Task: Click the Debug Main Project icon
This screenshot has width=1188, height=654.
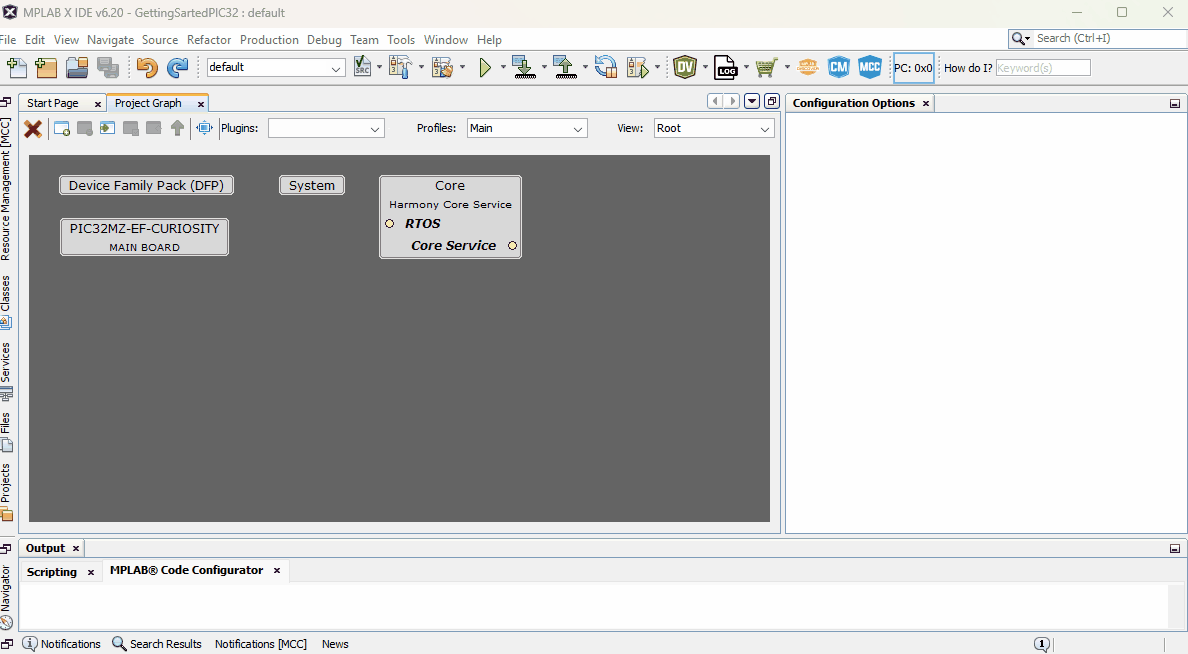Action: click(x=638, y=67)
